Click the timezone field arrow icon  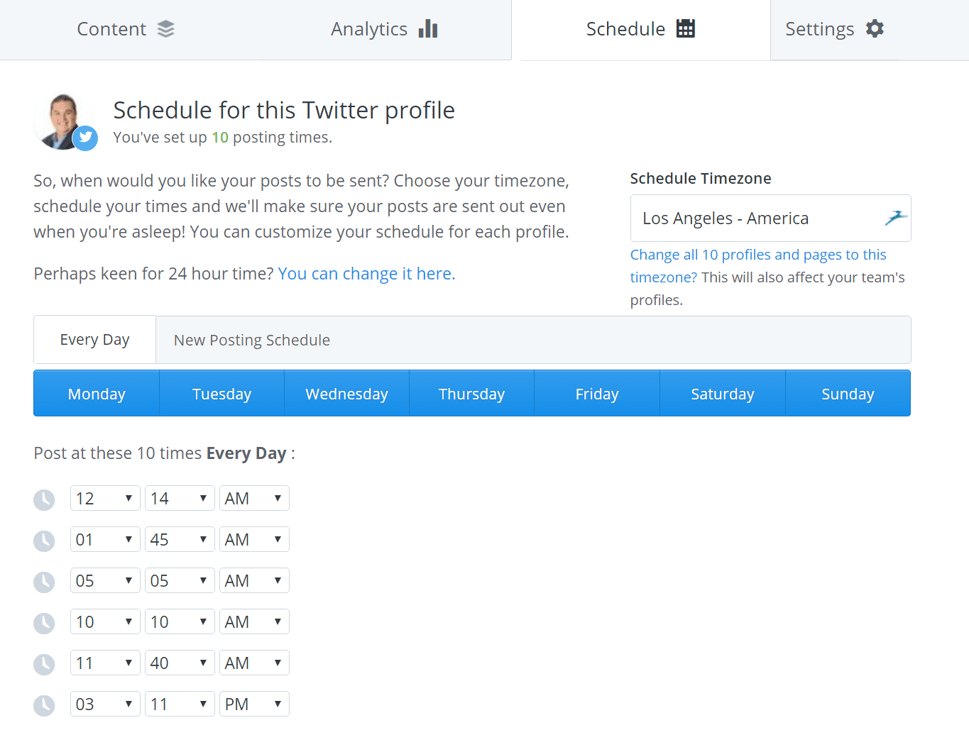(895, 218)
